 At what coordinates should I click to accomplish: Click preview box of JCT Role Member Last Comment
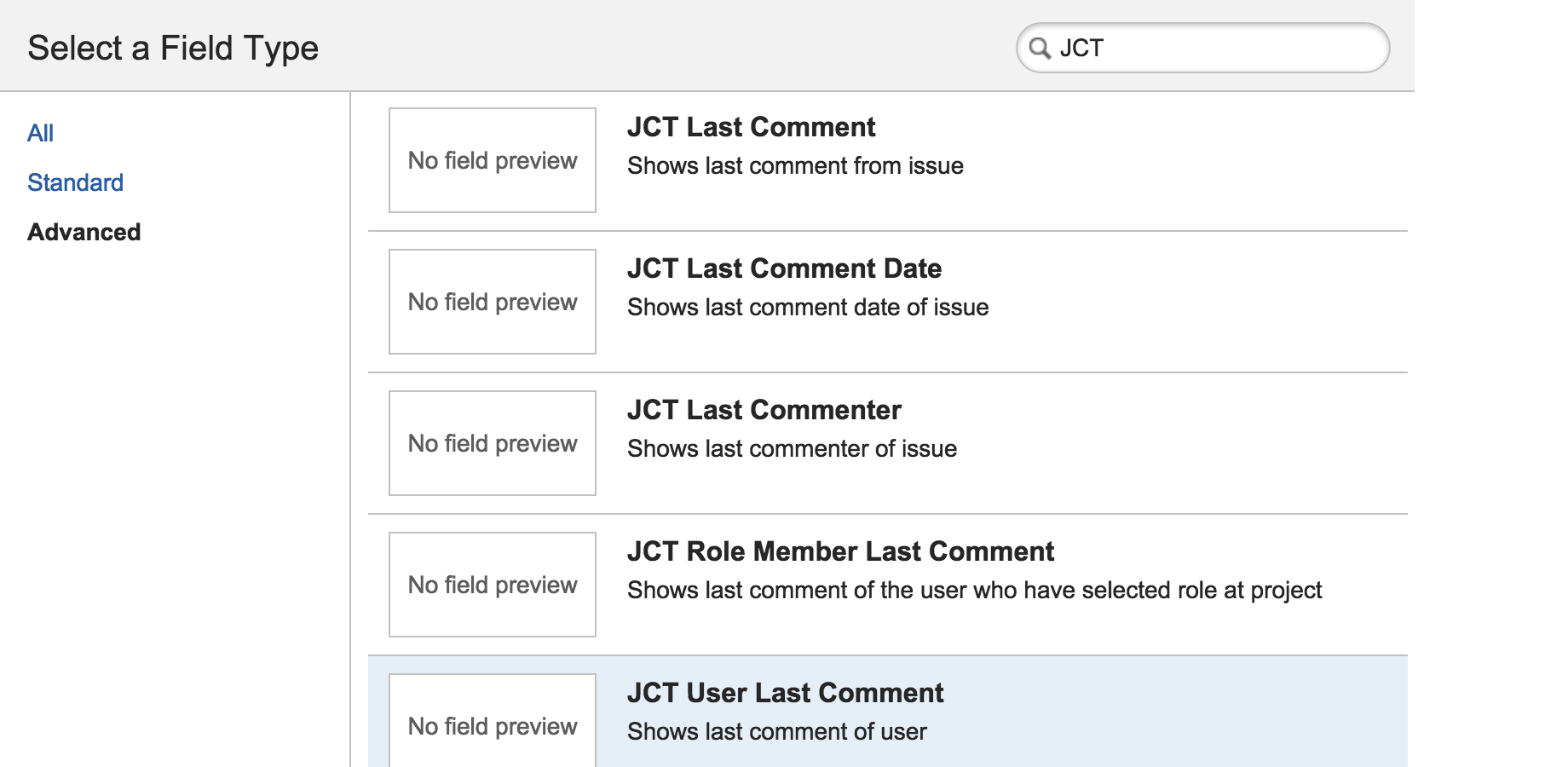493,585
